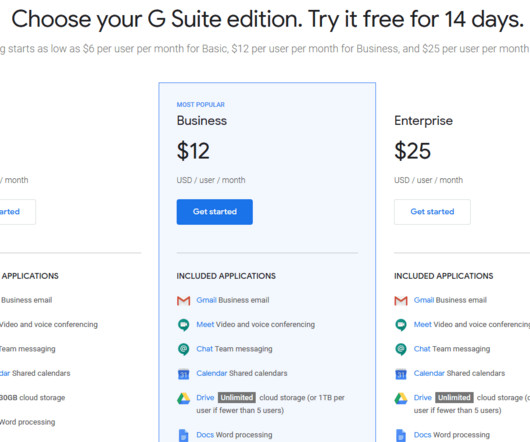This screenshot has width=530, height=442.
Task: Click 'USD / user / month' under $25
Action: tap(428, 180)
